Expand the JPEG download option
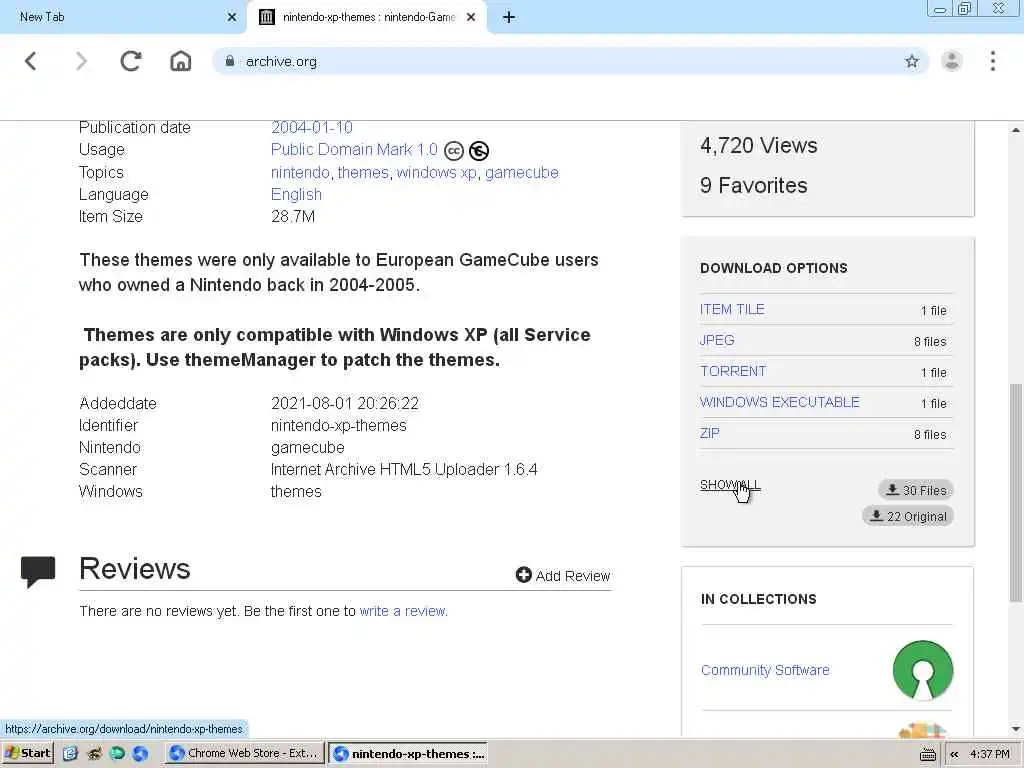This screenshot has width=1024, height=768. coord(717,340)
